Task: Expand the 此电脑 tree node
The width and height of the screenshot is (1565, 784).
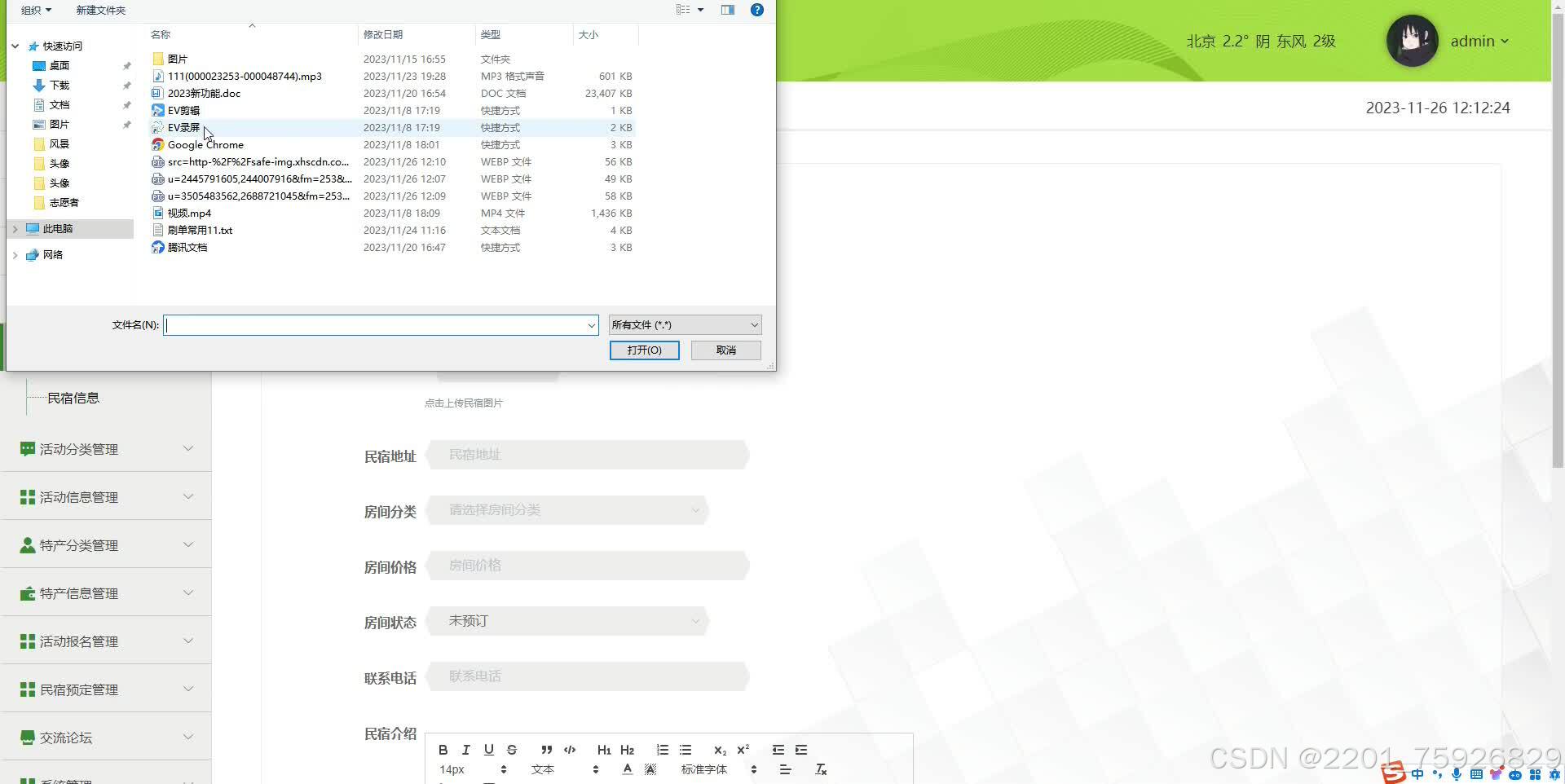Action: coord(15,229)
